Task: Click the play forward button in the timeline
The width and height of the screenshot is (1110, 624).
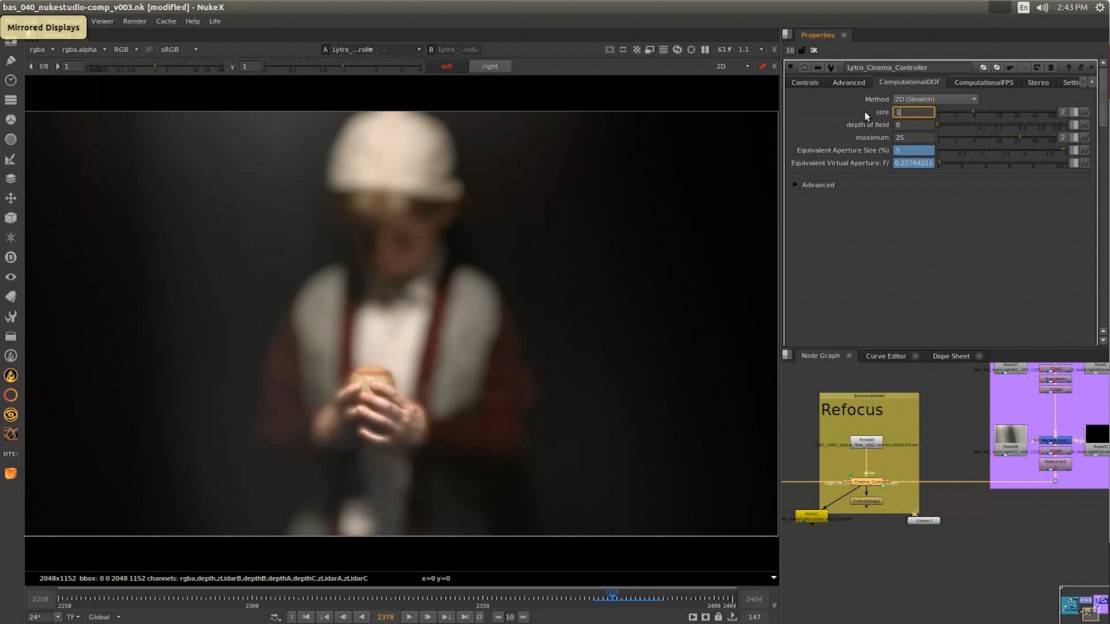Action: click(x=409, y=617)
